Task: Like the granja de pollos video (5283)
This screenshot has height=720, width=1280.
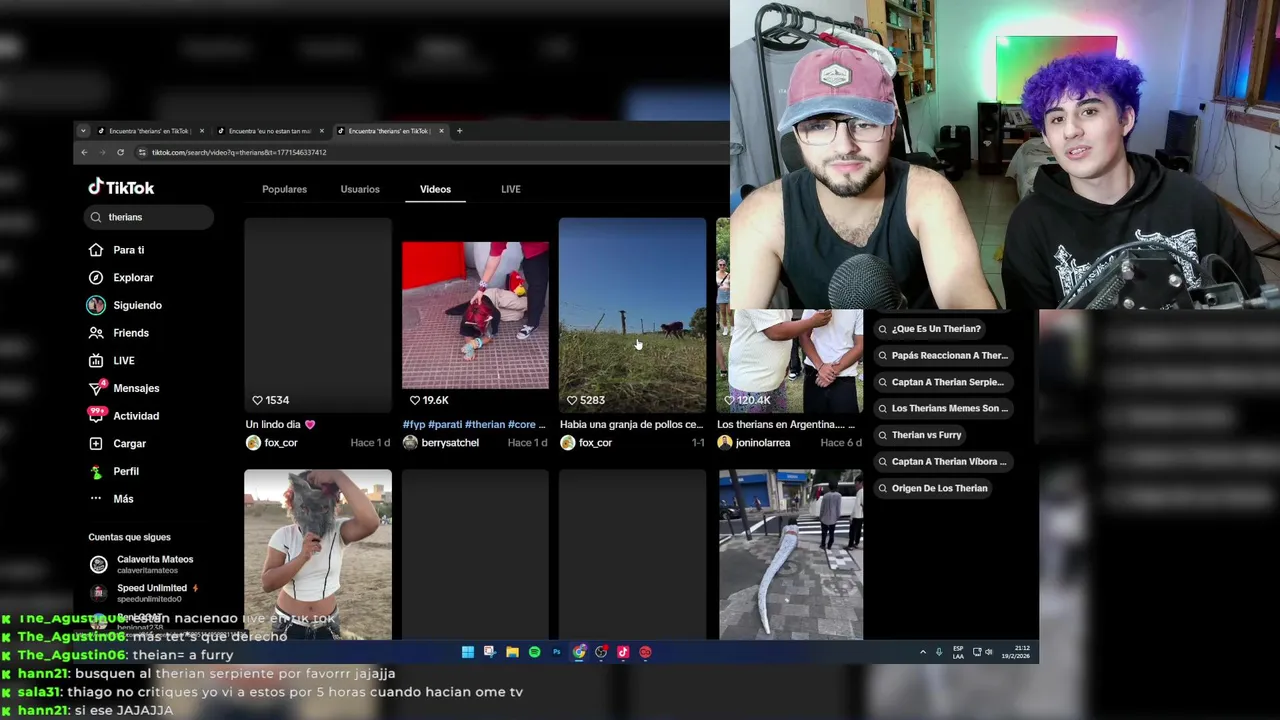Action: click(571, 400)
